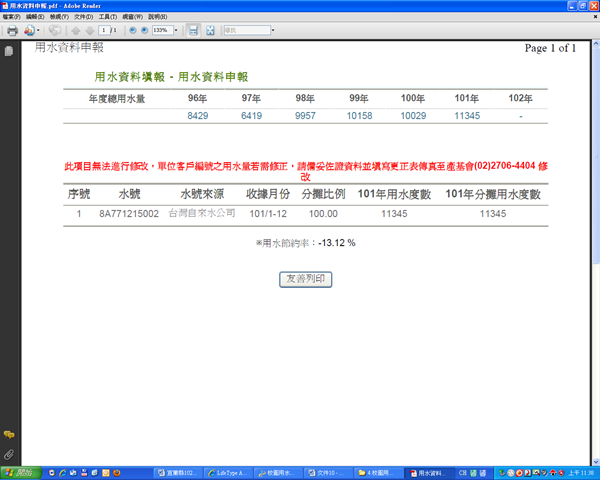This screenshot has height=480, width=600.
Task: Click the 97年 value 6419
Action: coord(251,116)
